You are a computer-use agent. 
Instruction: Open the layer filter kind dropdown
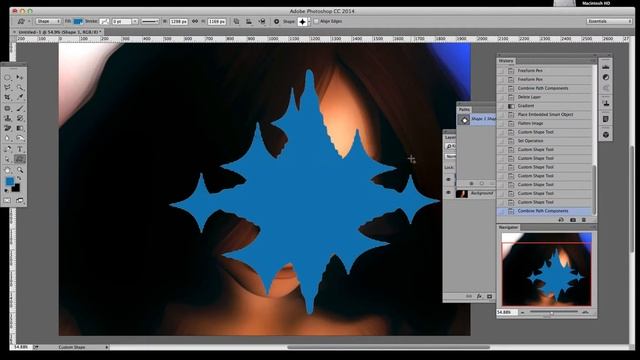pyautogui.click(x=450, y=146)
